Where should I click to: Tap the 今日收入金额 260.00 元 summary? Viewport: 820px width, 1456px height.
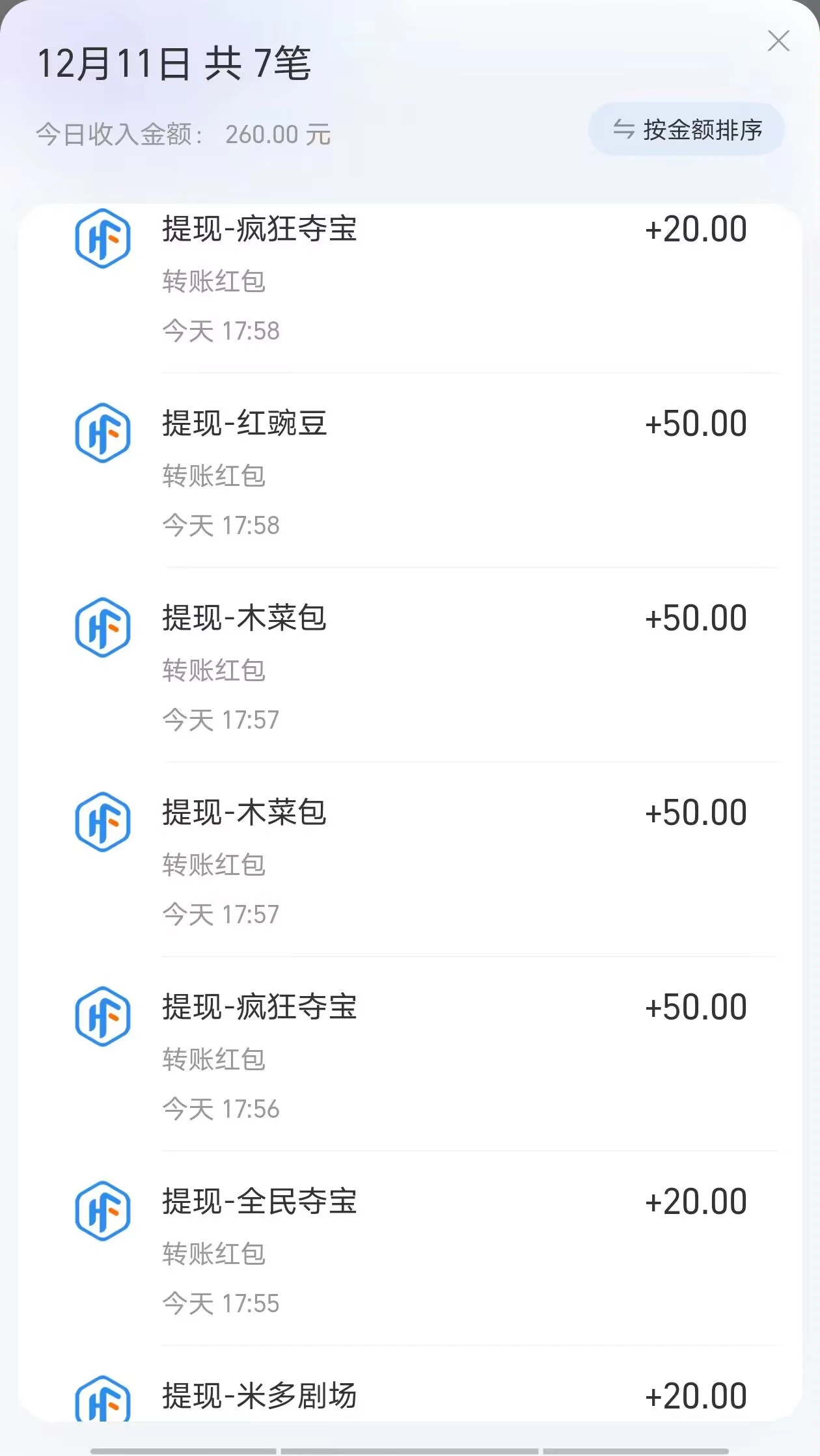click(x=184, y=135)
